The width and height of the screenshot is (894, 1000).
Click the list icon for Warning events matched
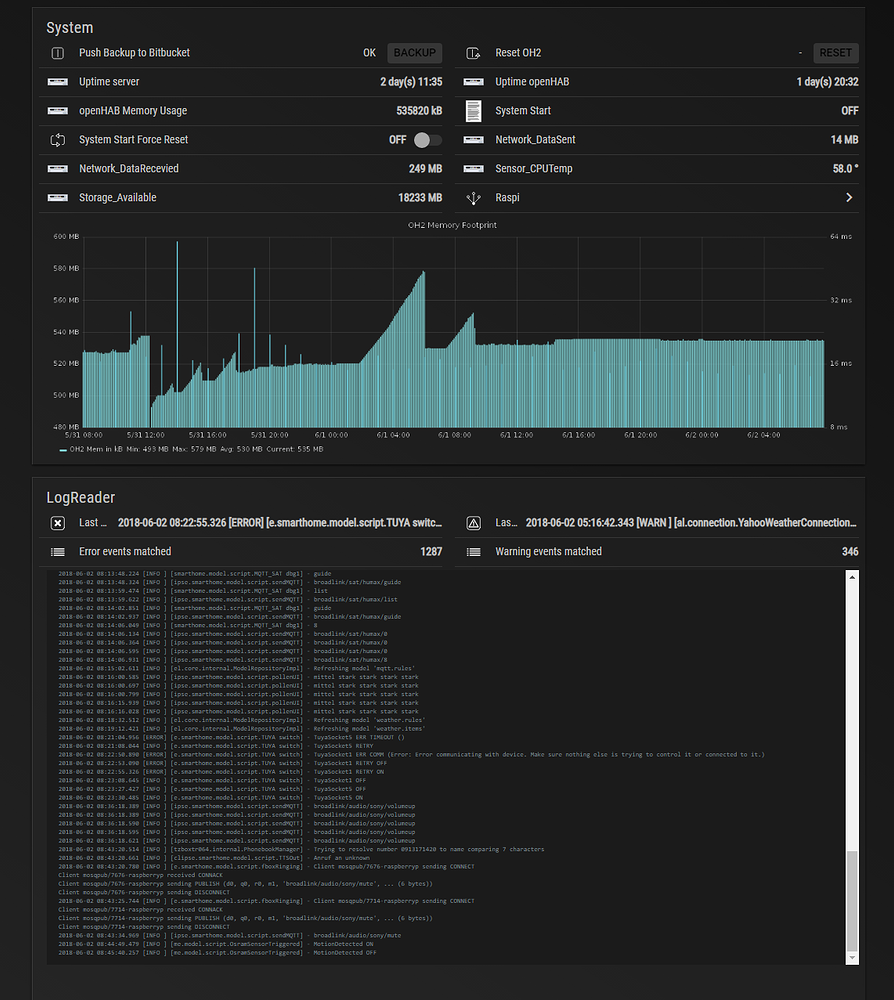point(474,551)
